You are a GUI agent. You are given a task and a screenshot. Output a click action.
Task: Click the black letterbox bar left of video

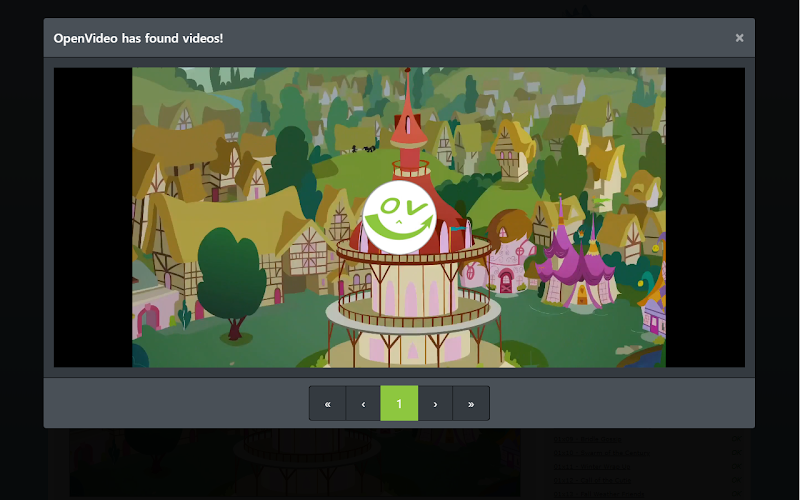coord(93,217)
